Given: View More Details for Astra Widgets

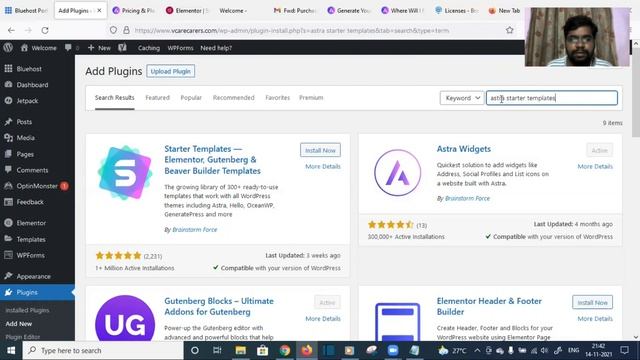Looking at the screenshot, I should (595, 167).
